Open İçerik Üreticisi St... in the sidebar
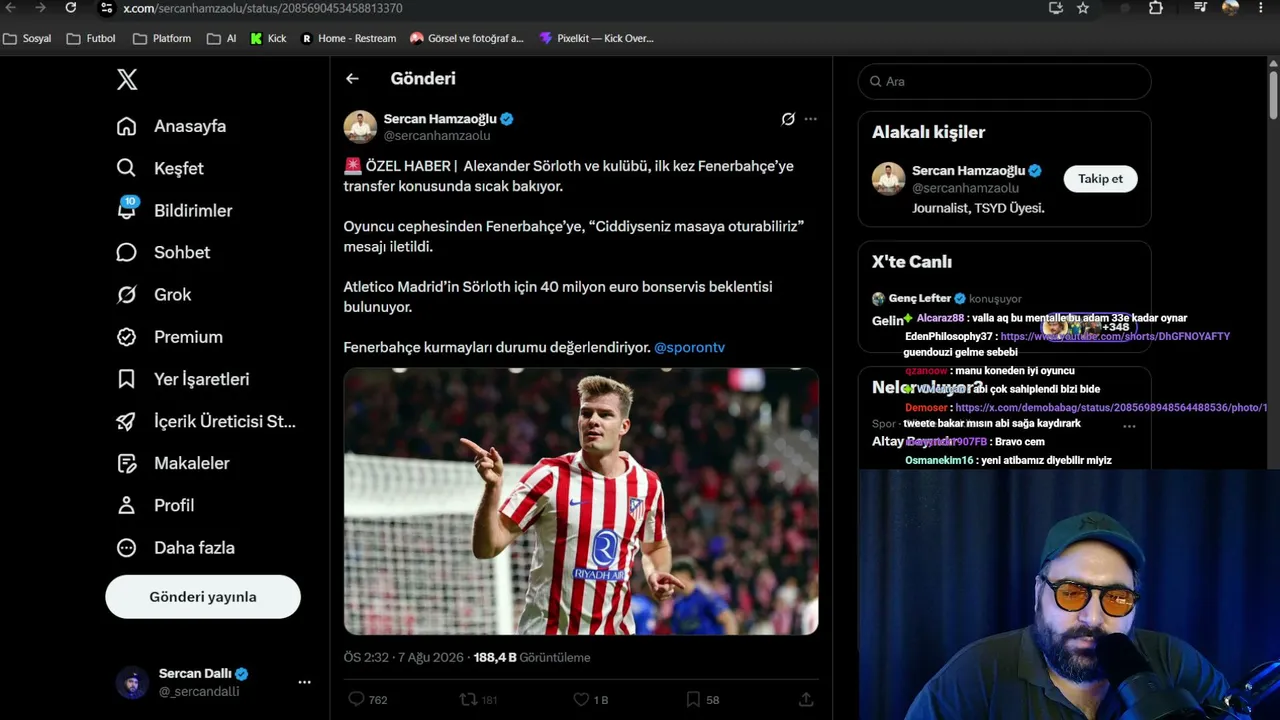Screen dimensions: 1280x720 (206, 421)
